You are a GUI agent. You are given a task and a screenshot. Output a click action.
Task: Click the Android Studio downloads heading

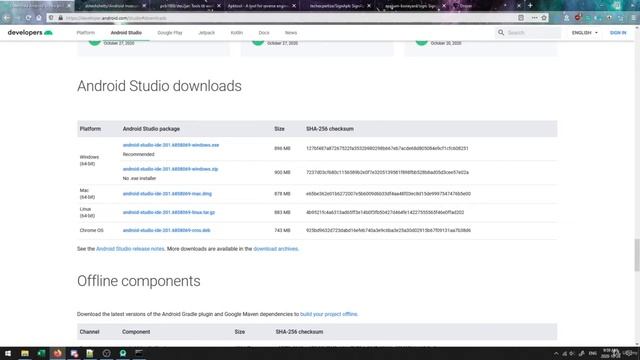click(159, 86)
